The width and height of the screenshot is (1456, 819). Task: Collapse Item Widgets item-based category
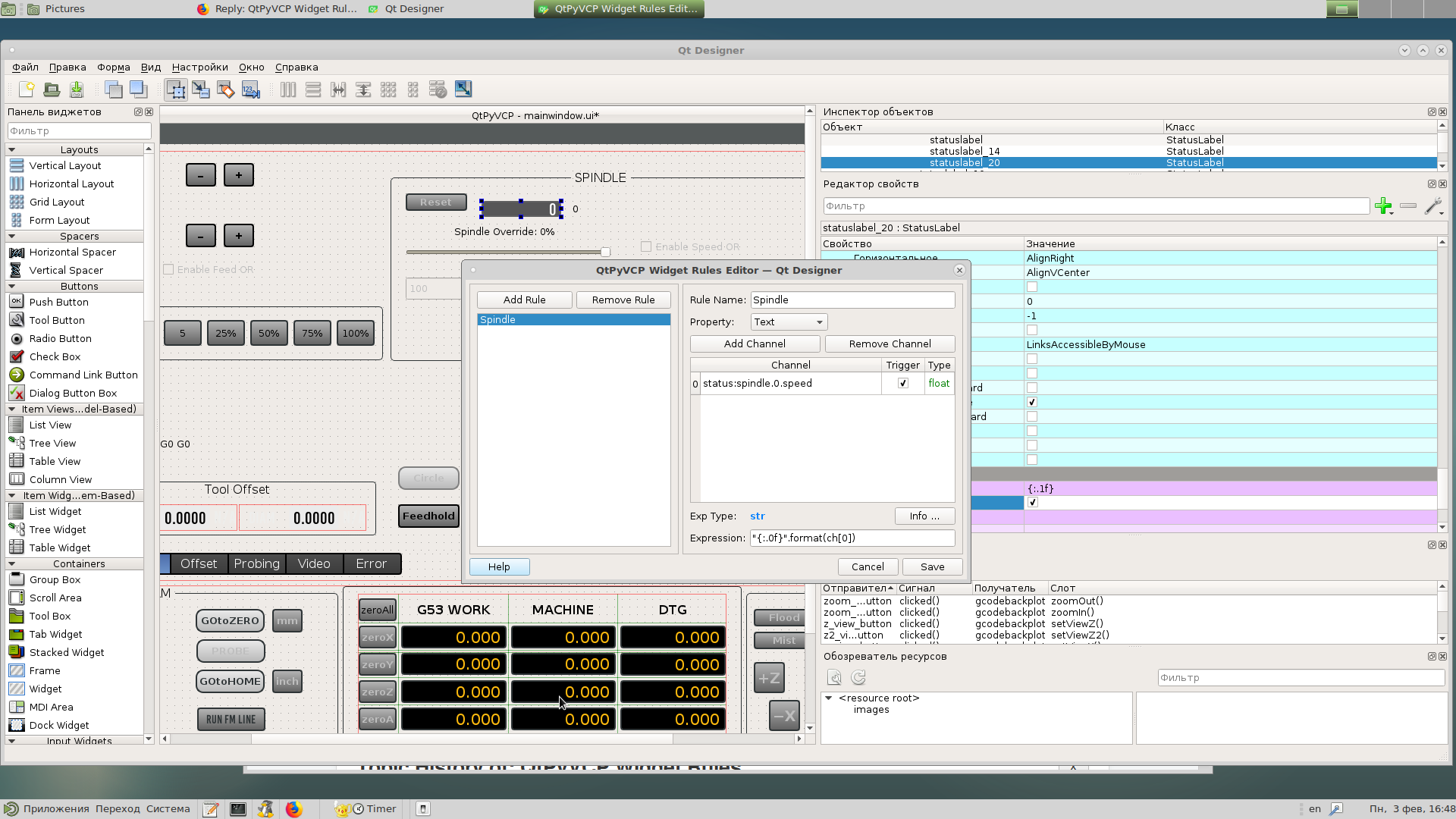[x=12, y=496]
